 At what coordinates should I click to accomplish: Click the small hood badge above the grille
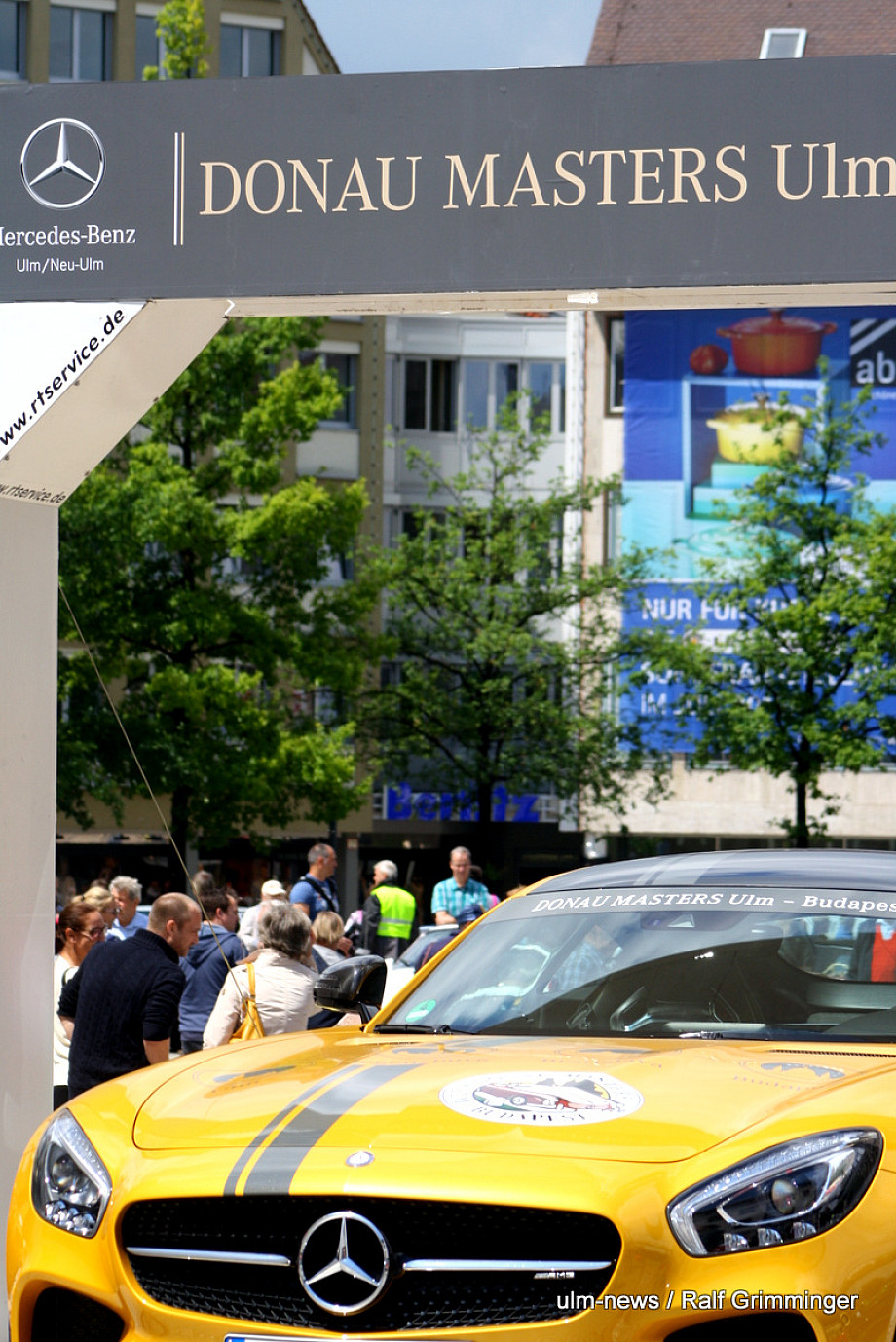[x=359, y=1158]
